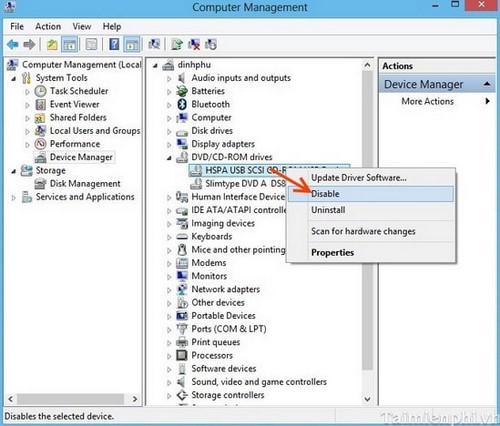Select the Imaging devices category

point(223,223)
